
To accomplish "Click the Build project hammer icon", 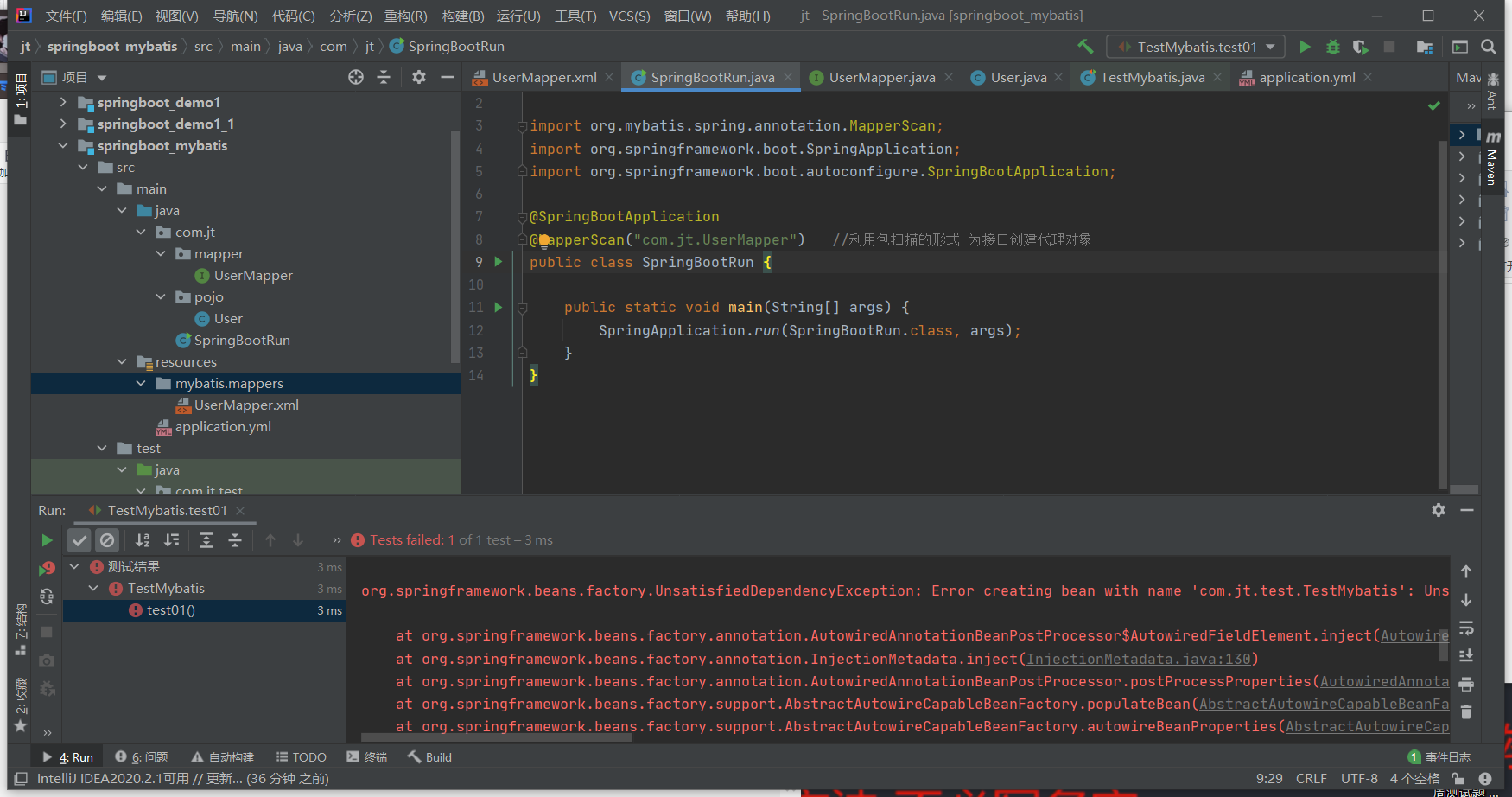I will [x=1085, y=47].
